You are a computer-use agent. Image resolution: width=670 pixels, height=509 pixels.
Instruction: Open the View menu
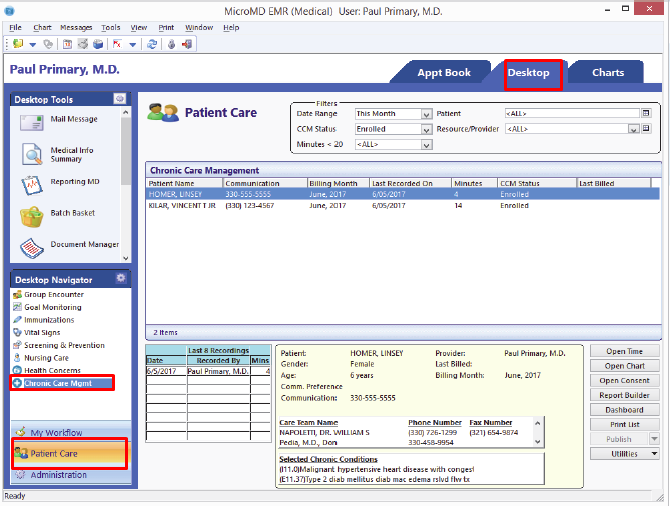tap(139, 27)
